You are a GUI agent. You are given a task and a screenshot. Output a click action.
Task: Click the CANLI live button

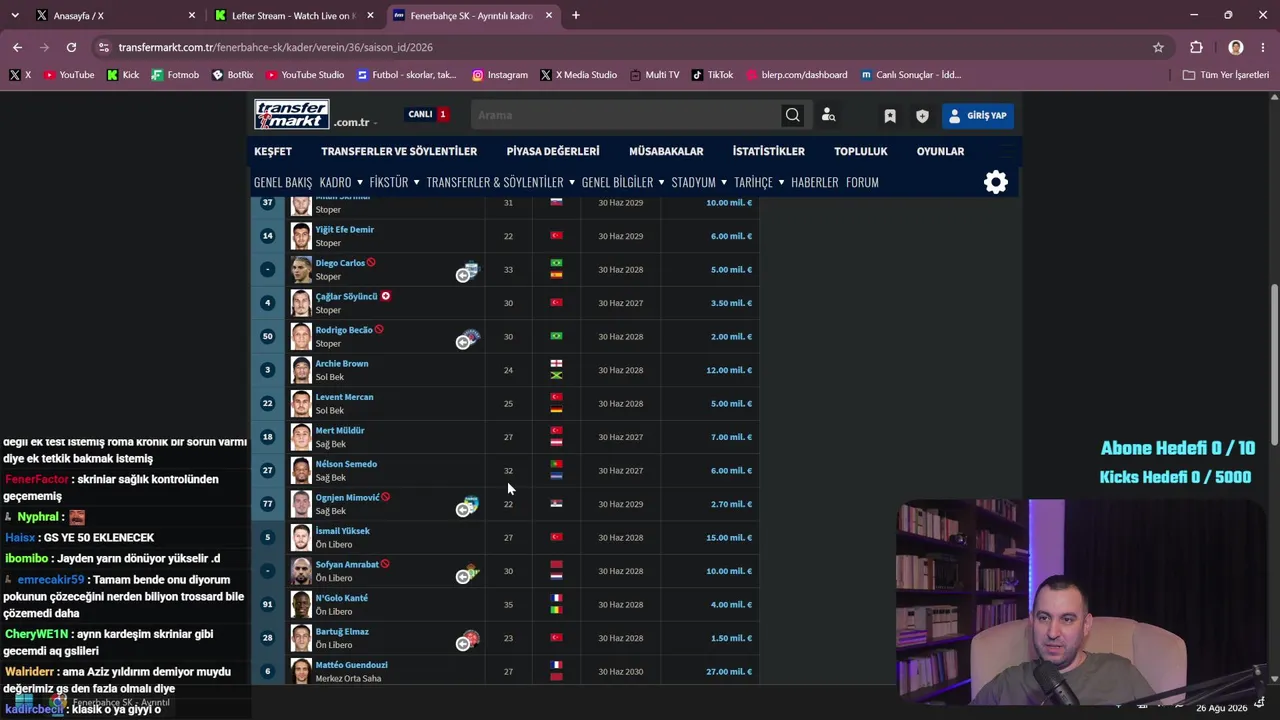click(428, 114)
